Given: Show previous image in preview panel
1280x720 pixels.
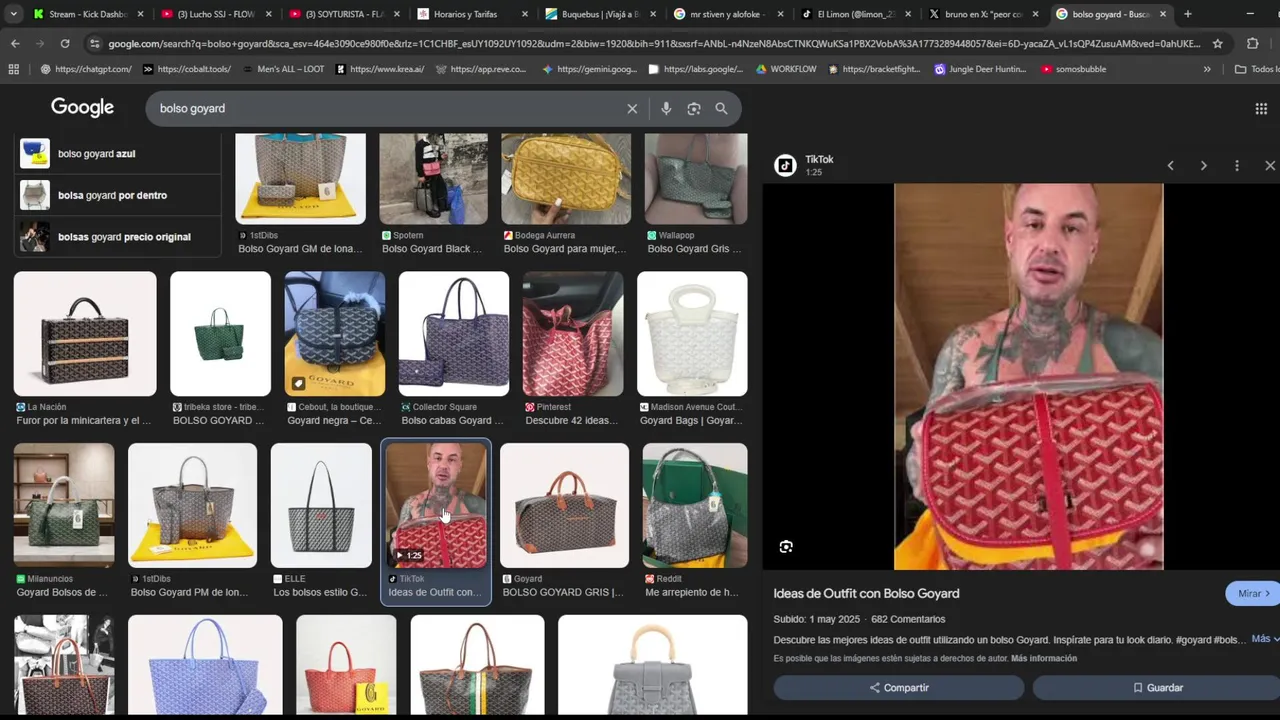Looking at the screenshot, I should (1170, 166).
